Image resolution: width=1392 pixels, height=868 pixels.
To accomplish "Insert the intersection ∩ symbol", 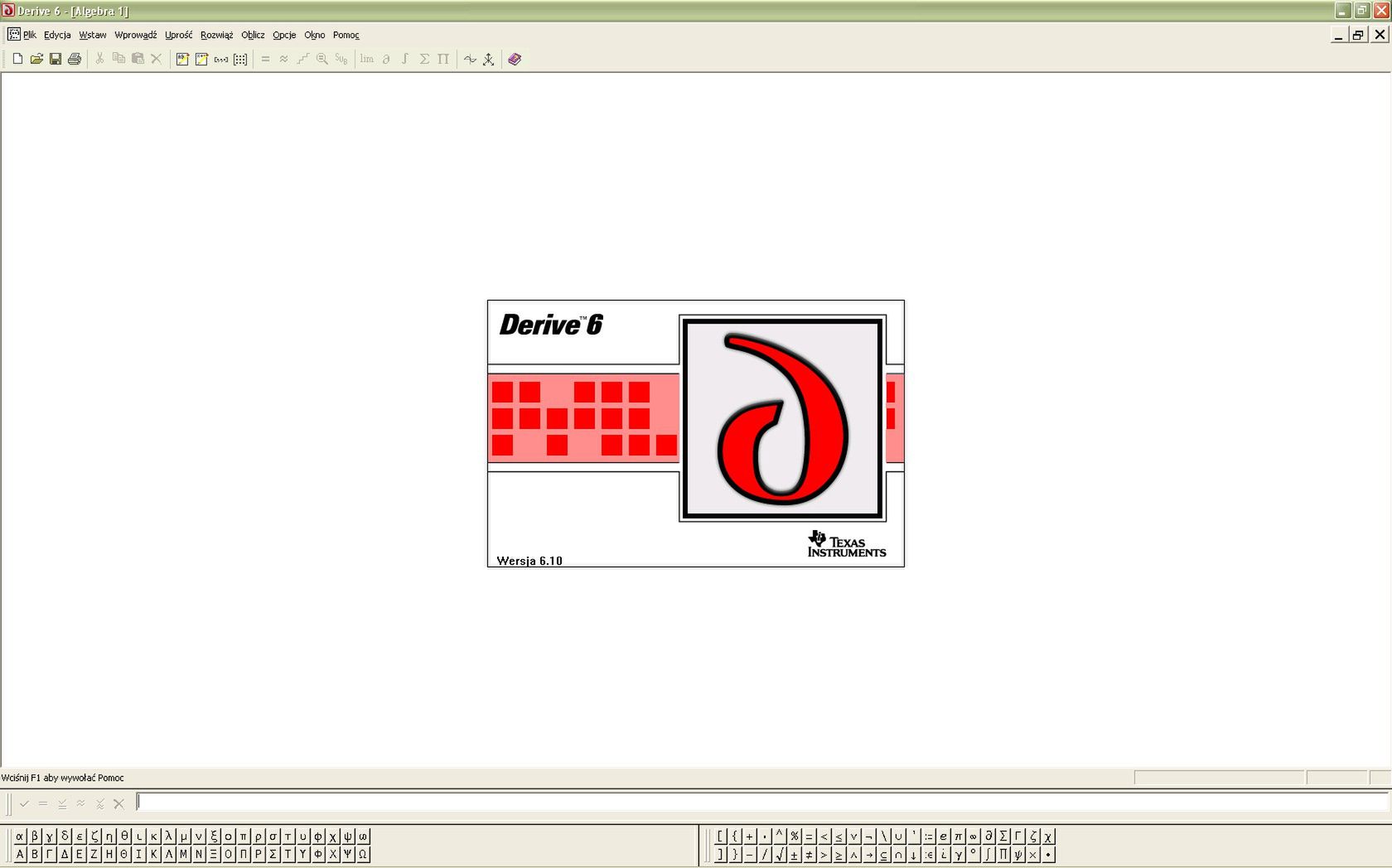I will 899,854.
